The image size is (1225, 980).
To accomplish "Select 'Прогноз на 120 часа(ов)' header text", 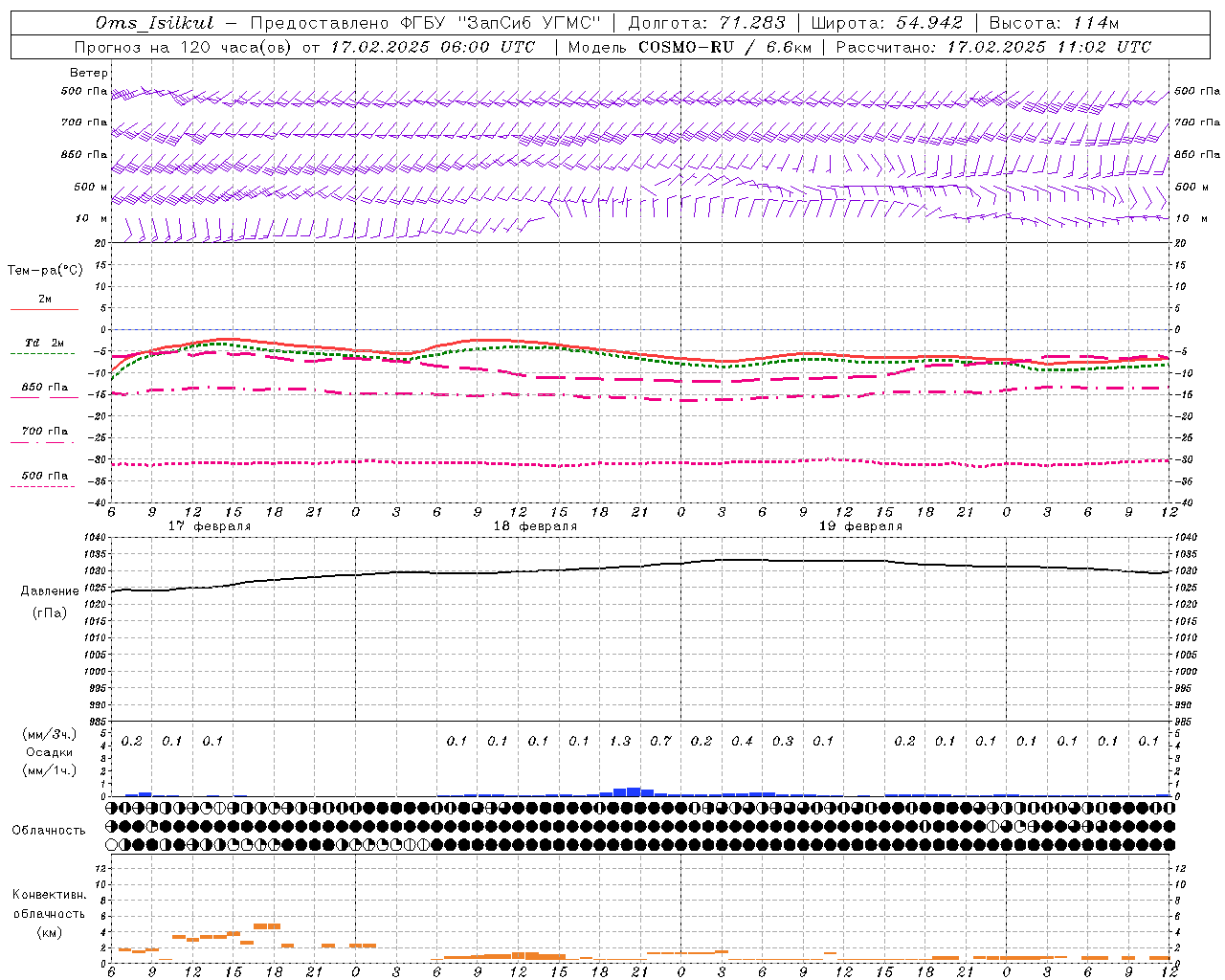I will click(x=184, y=47).
